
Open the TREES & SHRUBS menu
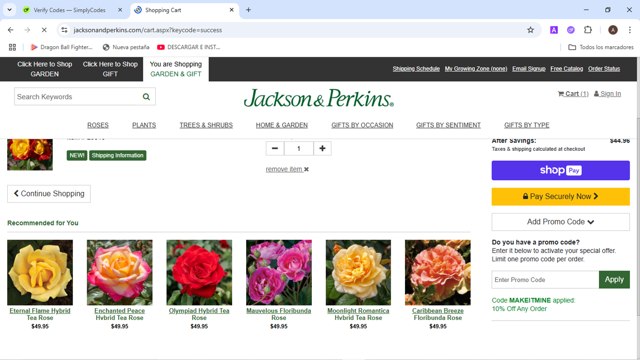click(x=206, y=125)
